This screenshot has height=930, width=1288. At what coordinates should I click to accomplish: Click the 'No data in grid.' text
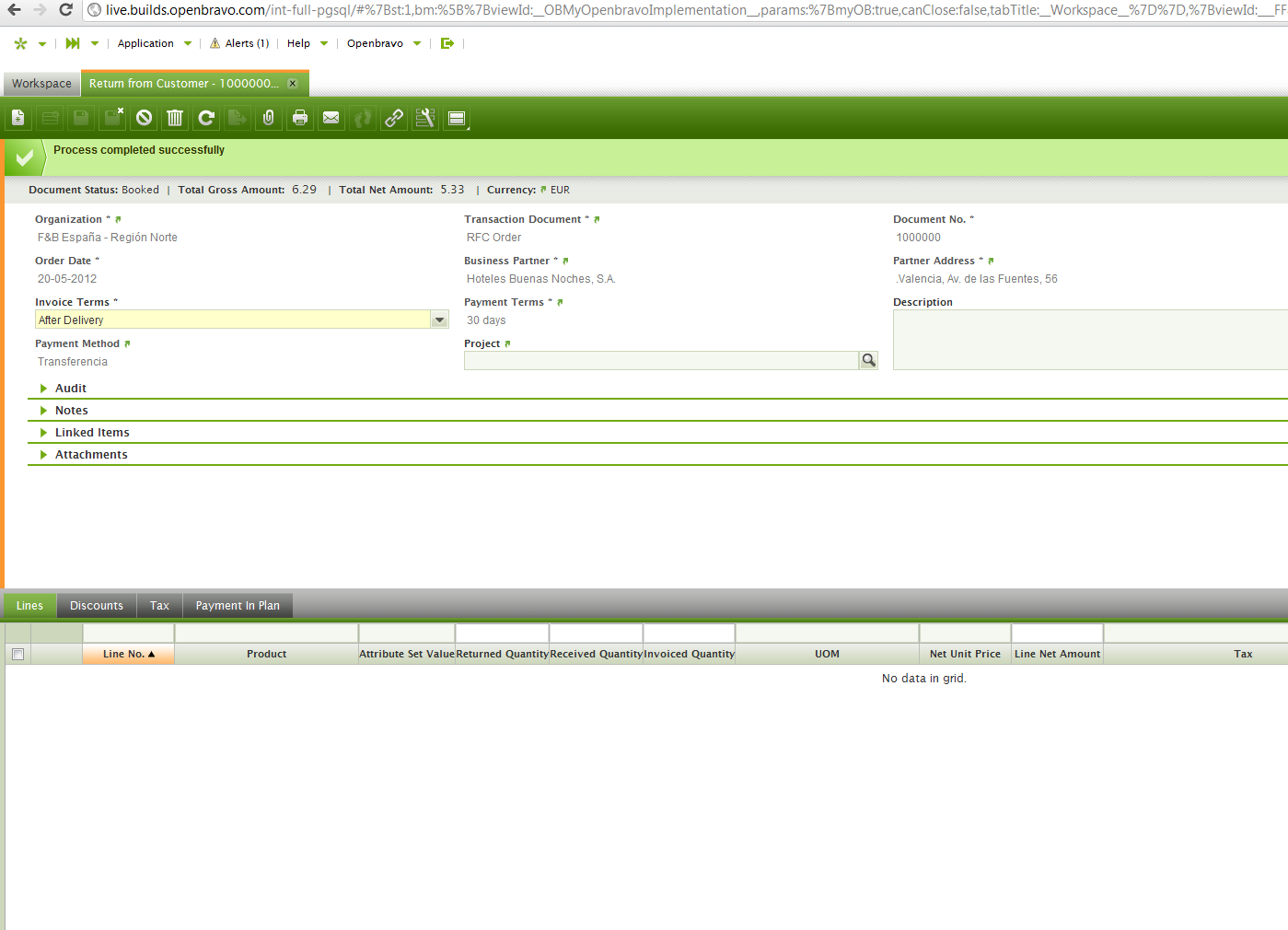(924, 679)
